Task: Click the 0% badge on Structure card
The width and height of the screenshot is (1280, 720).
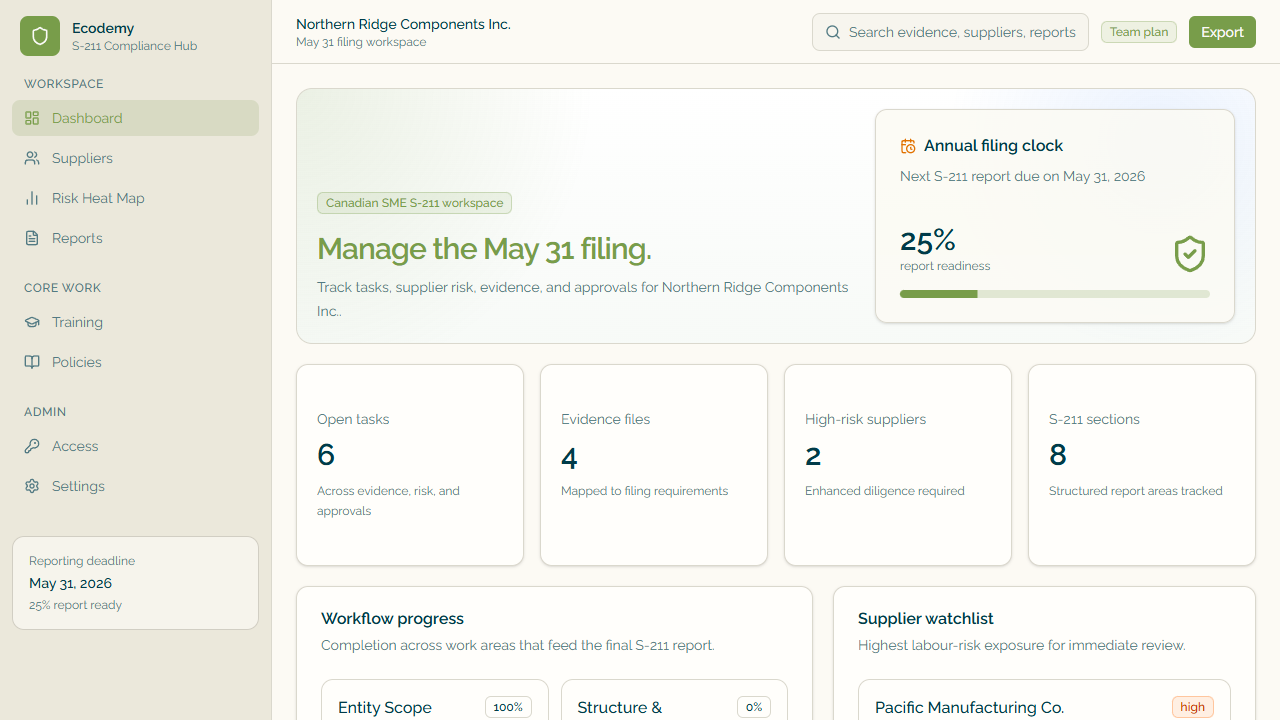Action: pos(754,707)
